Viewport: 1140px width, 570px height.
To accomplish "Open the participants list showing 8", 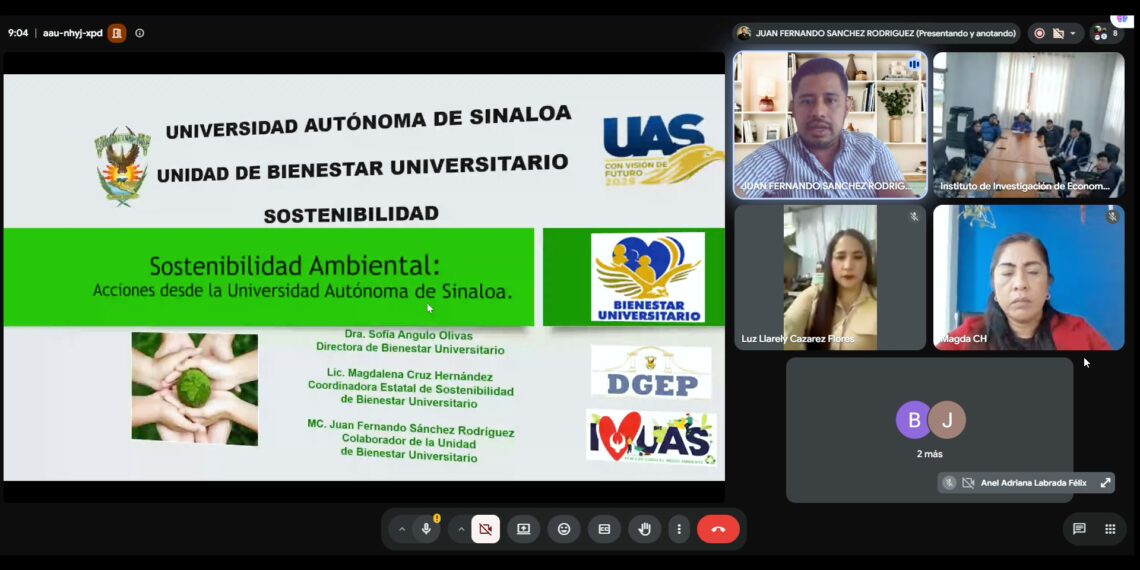I will 1107,33.
